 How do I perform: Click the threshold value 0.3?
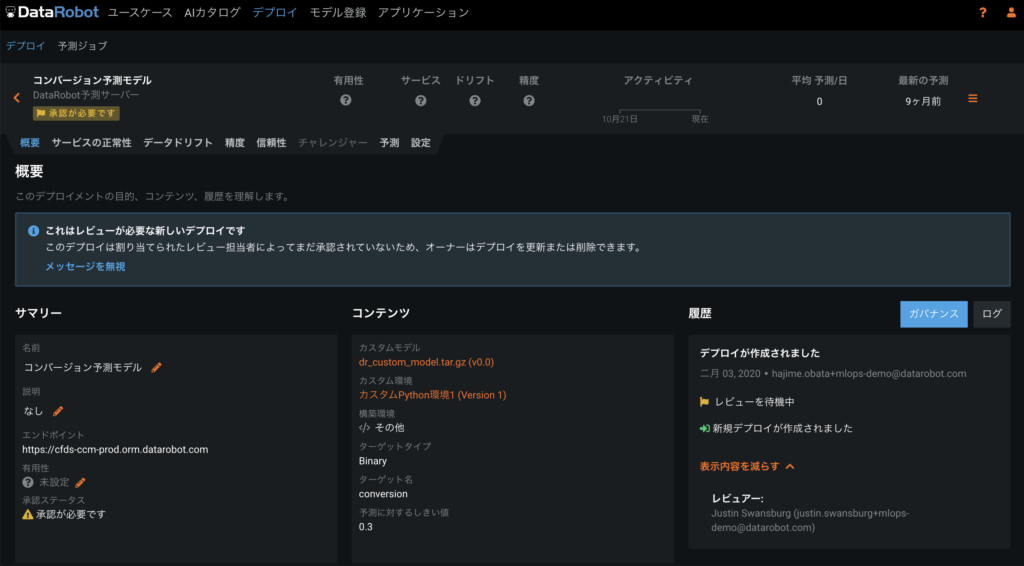pos(366,527)
